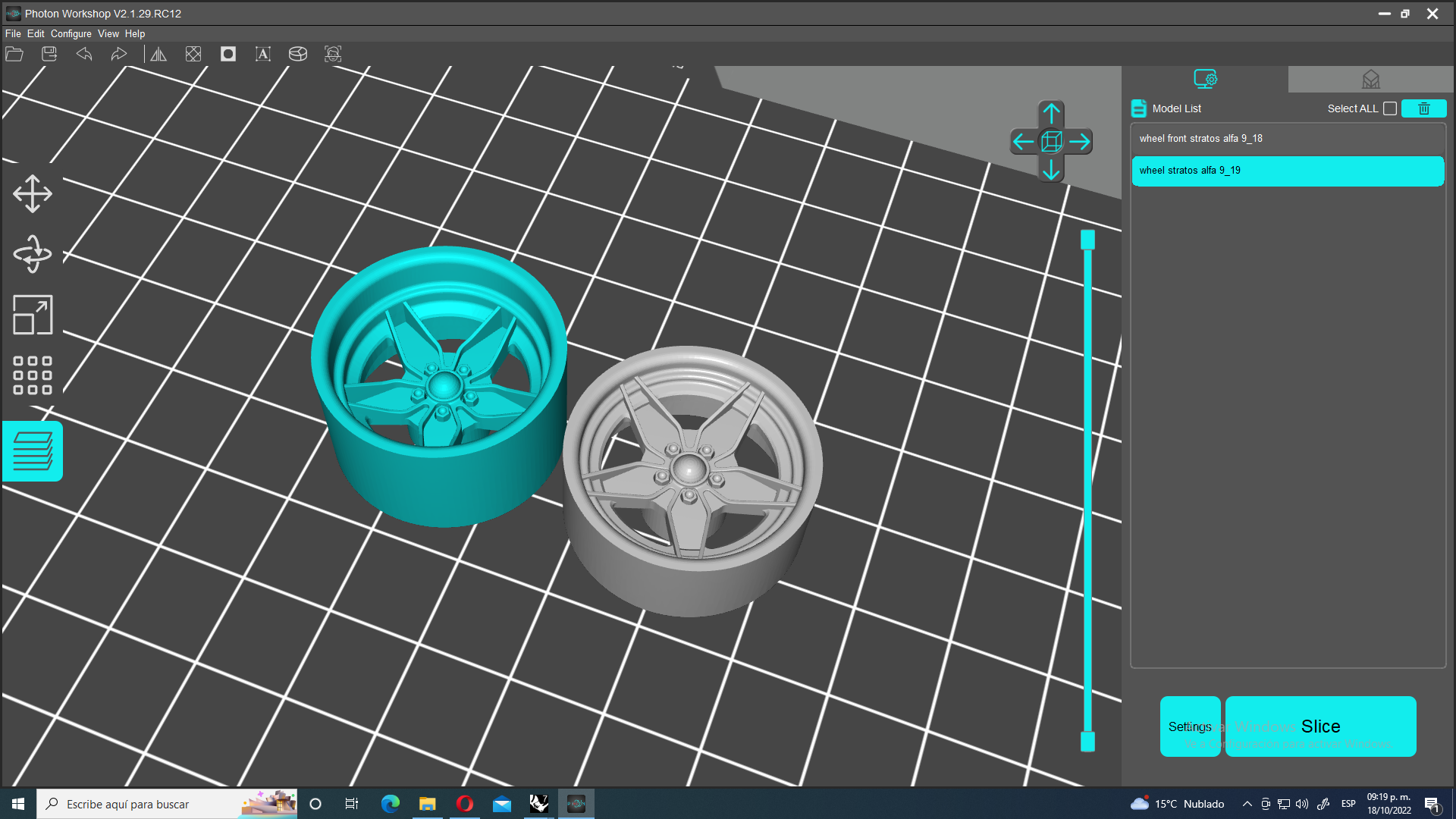This screenshot has width=1456, height=819.
Task: Open the Text tool icon
Action: 263,54
